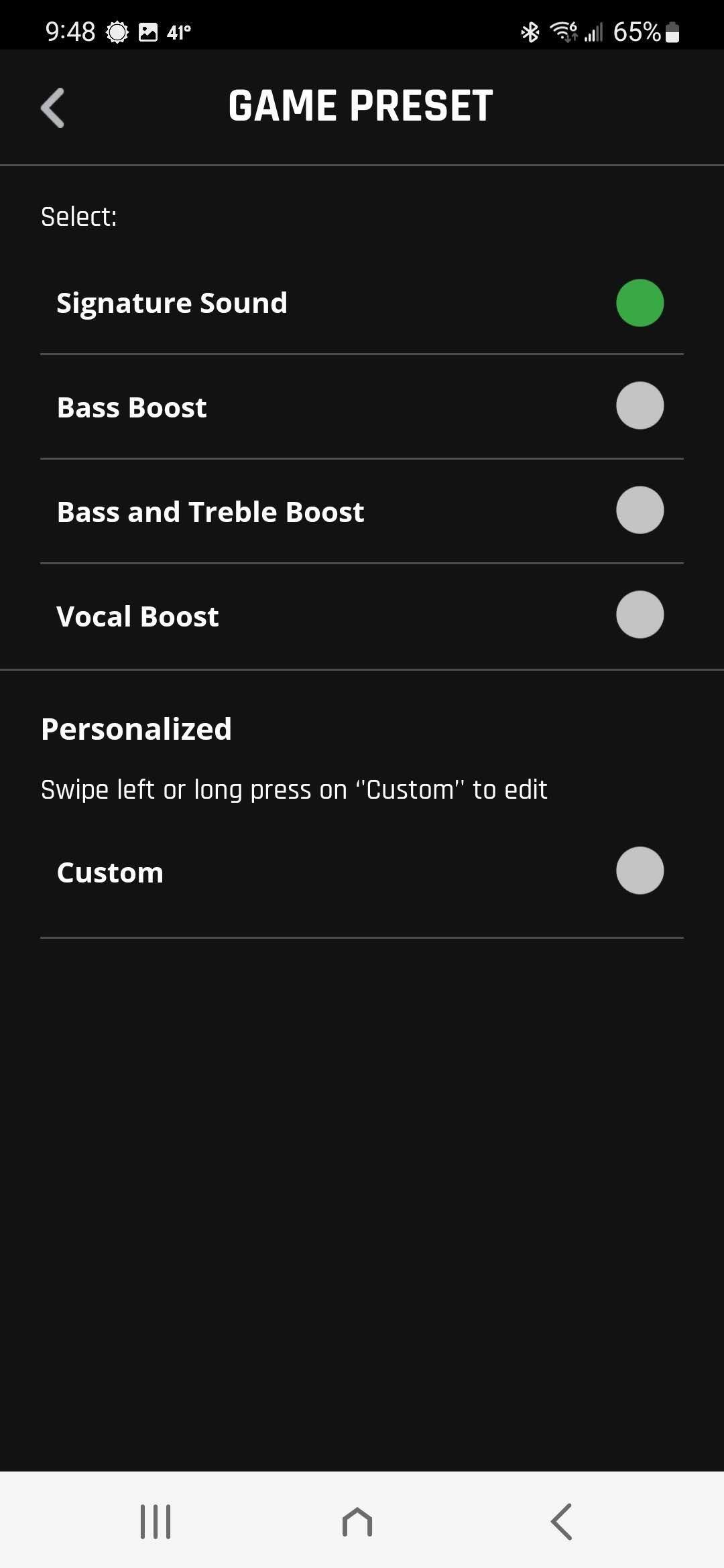
Task: Tap the Vocal Boost preset label
Action: click(x=138, y=616)
